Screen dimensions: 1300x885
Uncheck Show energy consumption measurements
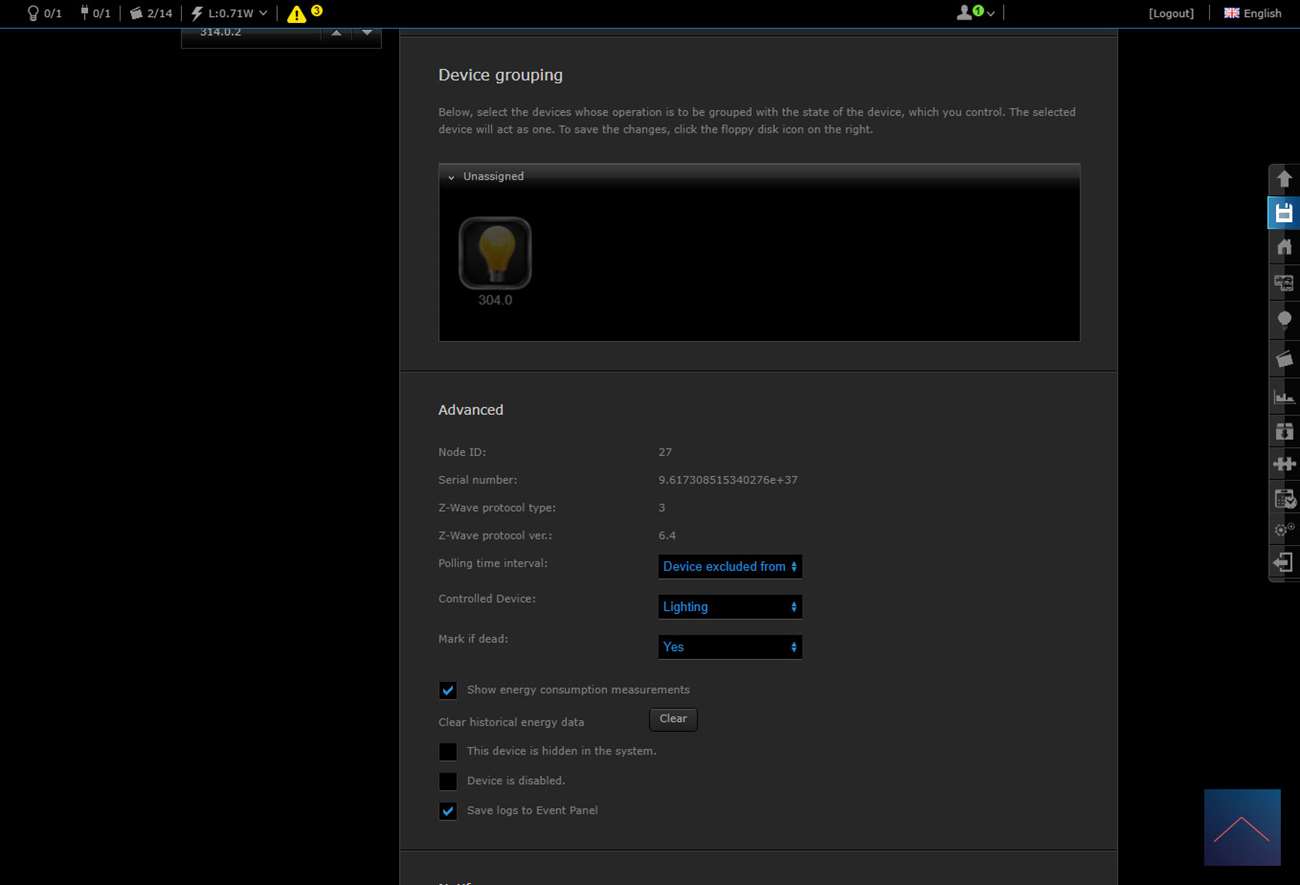pyautogui.click(x=448, y=690)
